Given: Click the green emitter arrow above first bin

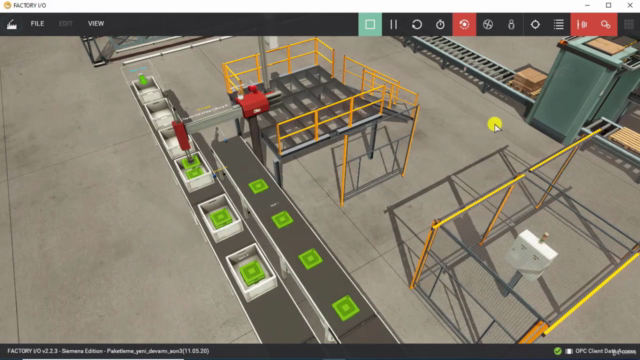Looking at the screenshot, I should 142,79.
